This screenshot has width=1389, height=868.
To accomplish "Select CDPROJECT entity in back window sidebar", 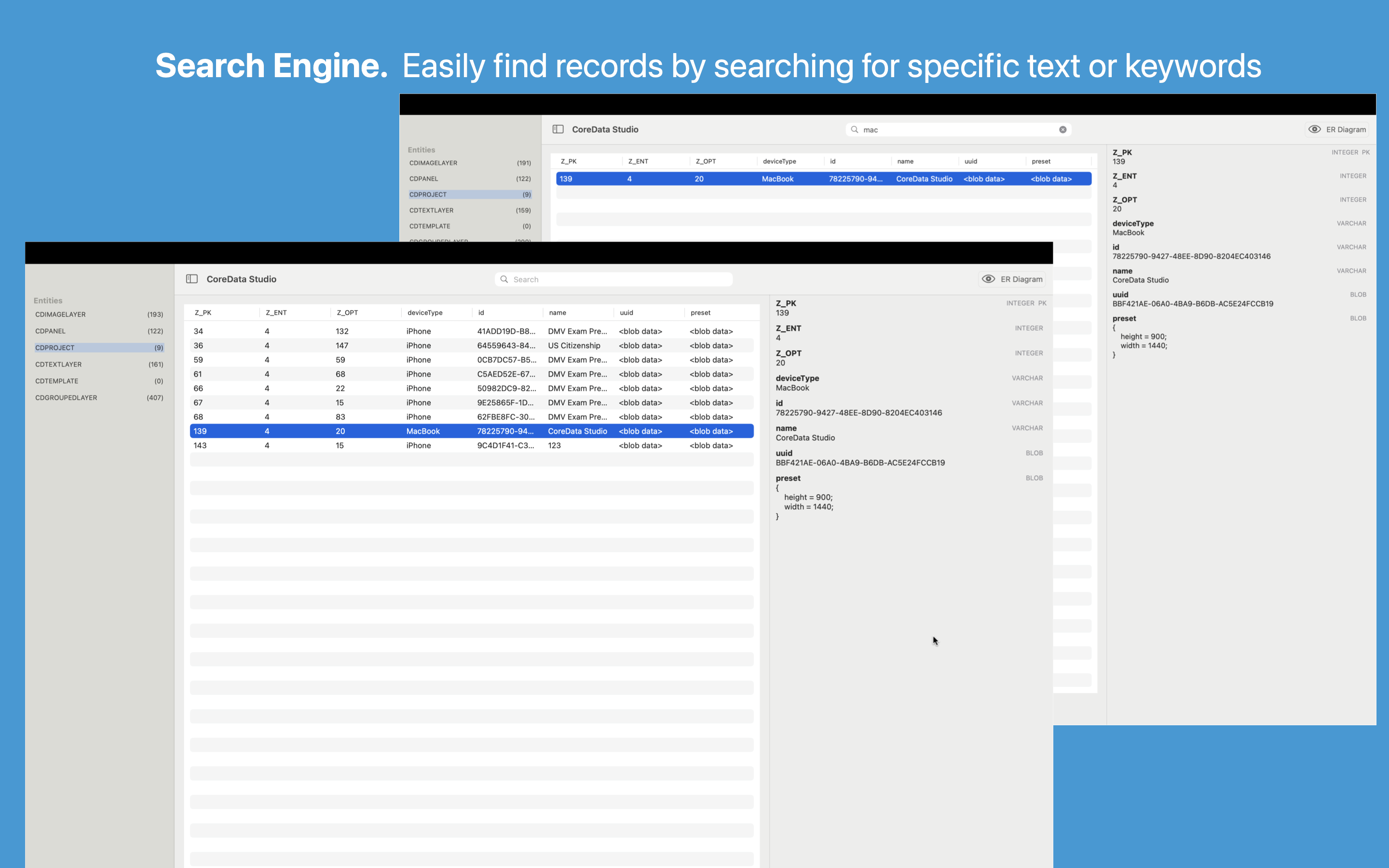I will (470, 195).
